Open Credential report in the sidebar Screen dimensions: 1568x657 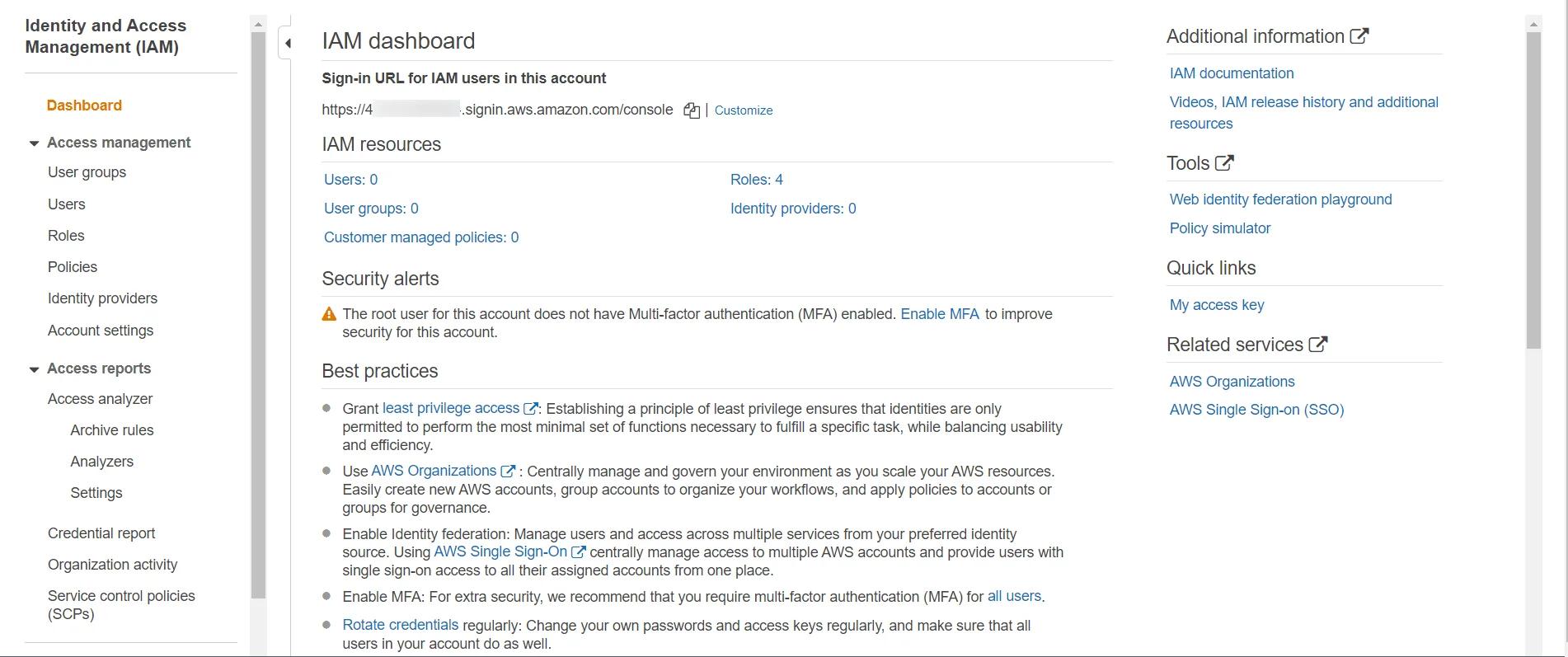pos(101,533)
